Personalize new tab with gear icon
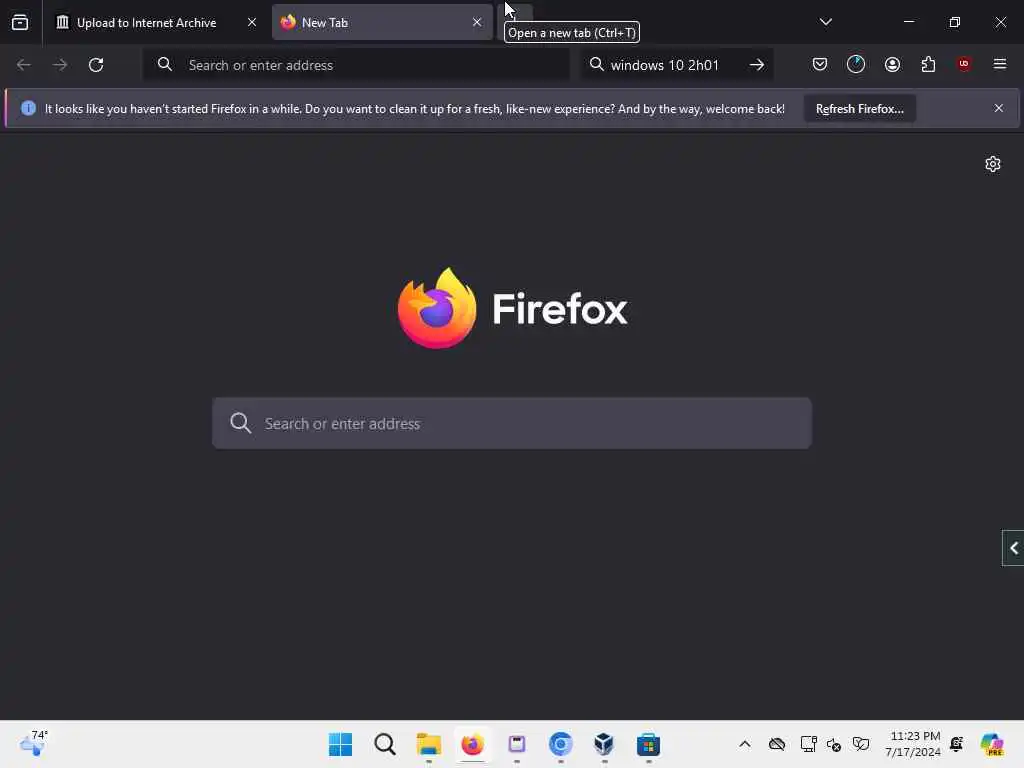Image resolution: width=1024 pixels, height=768 pixels. coord(993,164)
